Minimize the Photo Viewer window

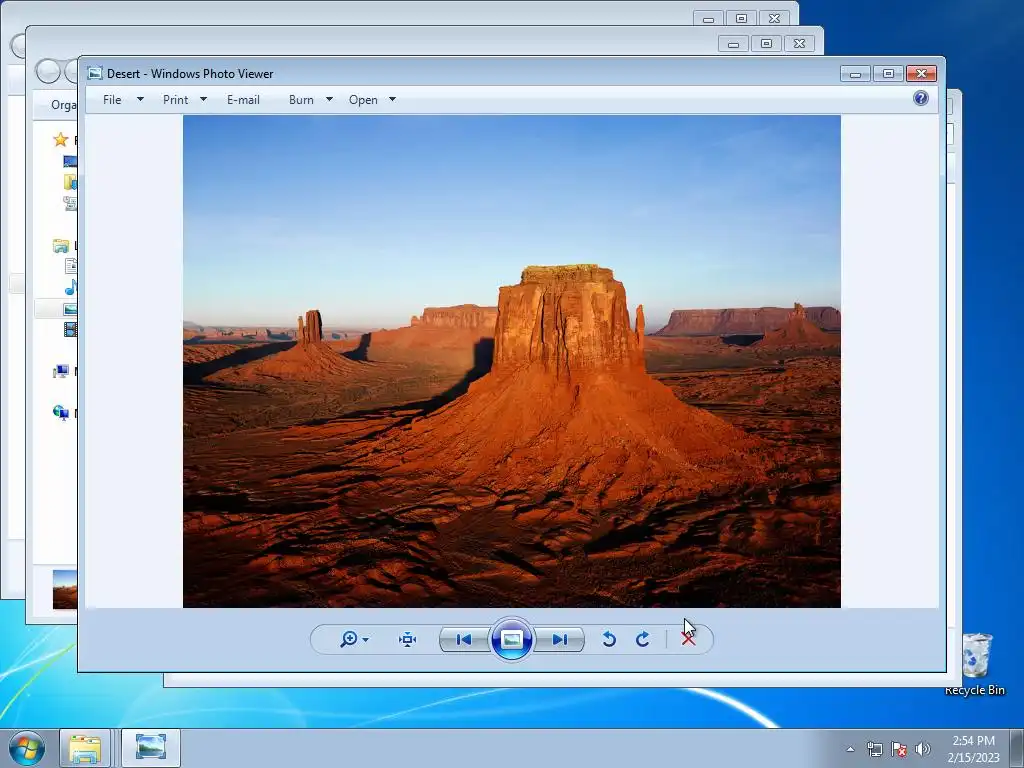856,74
